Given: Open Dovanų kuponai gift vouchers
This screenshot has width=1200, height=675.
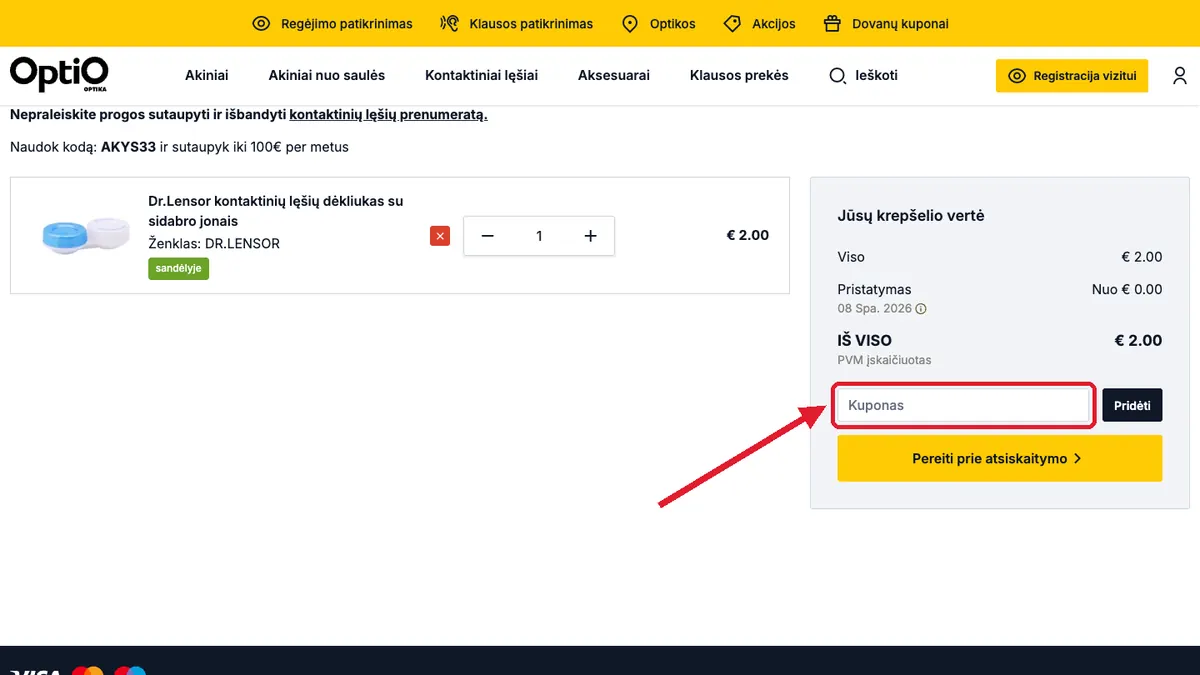Looking at the screenshot, I should pos(886,24).
